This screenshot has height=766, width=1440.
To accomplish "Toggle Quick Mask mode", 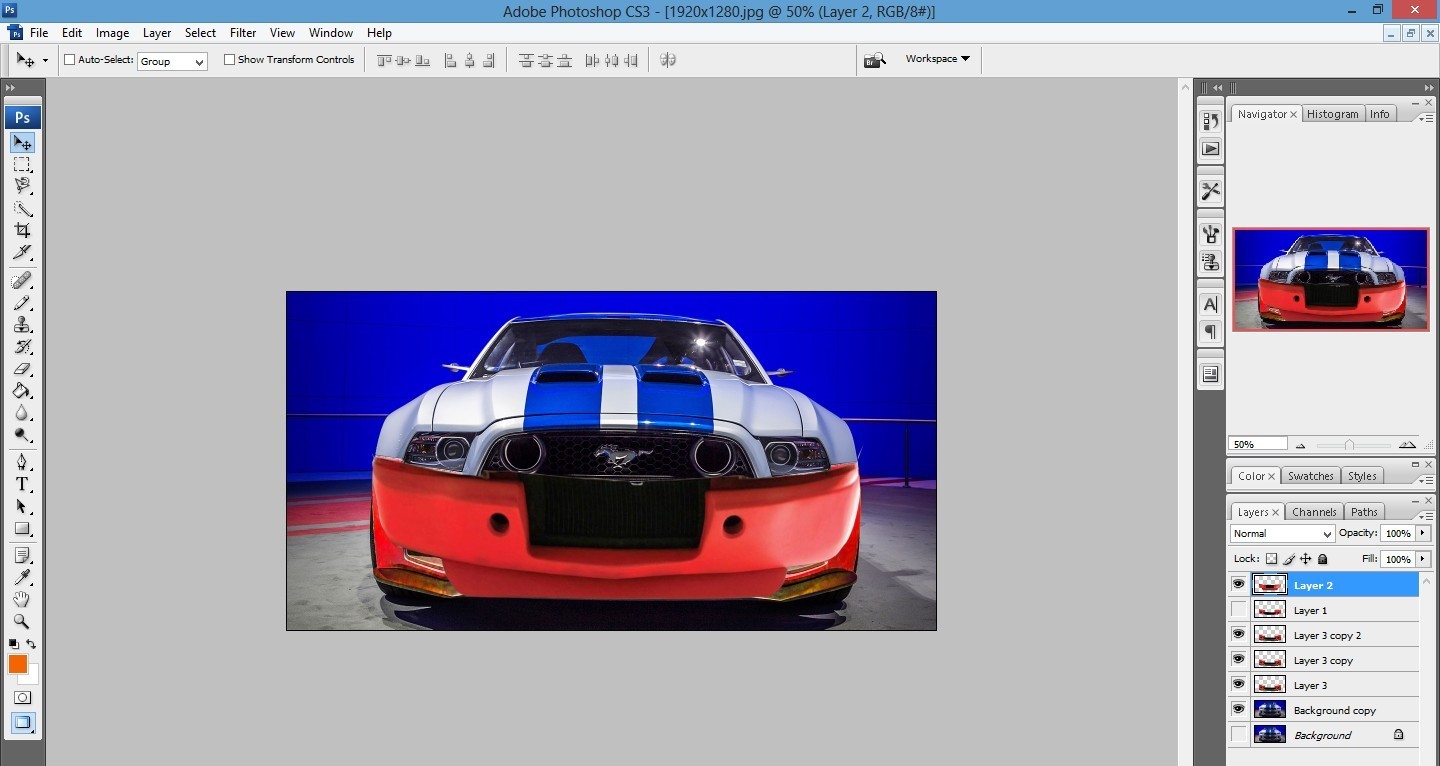I will 22,698.
